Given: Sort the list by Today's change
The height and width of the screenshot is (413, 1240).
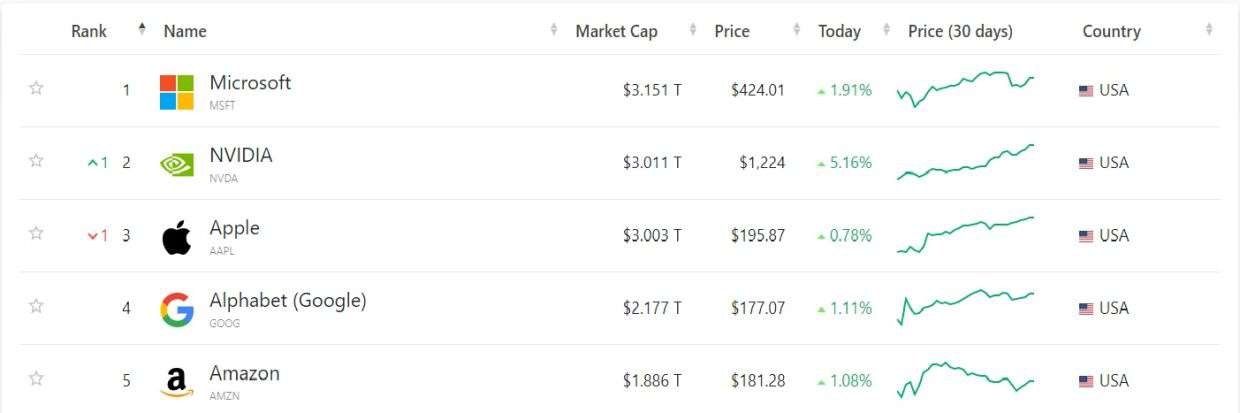Looking at the screenshot, I should point(839,31).
